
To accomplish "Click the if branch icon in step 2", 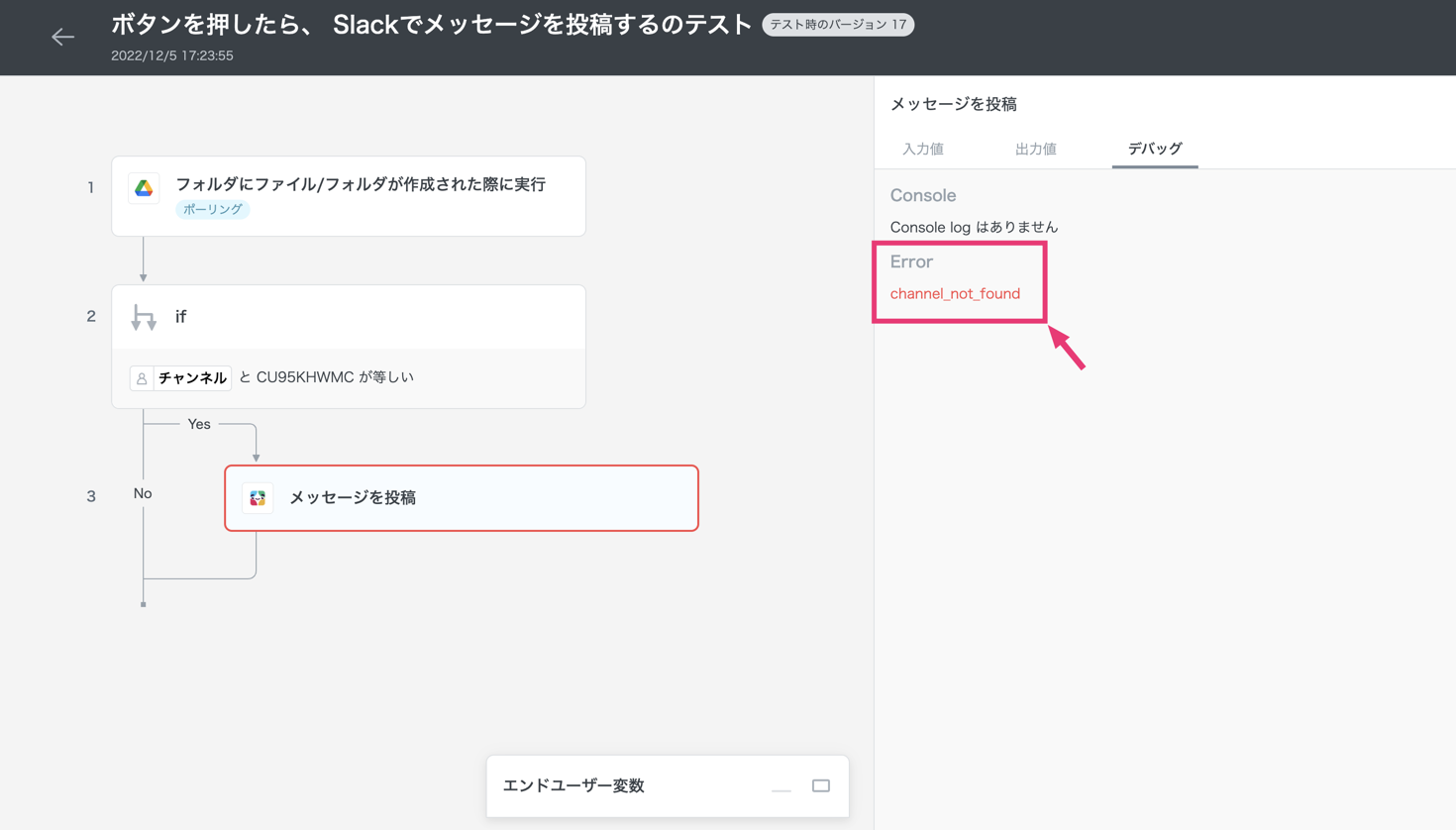I will tap(144, 317).
